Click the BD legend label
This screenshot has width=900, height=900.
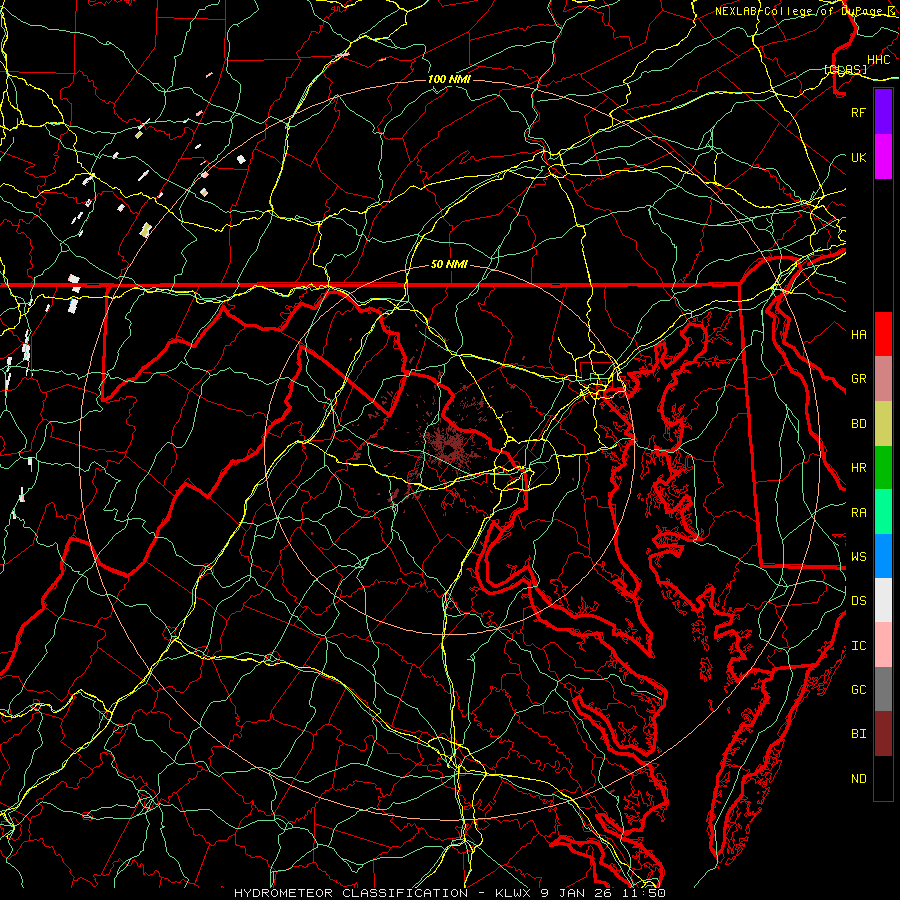coord(858,424)
